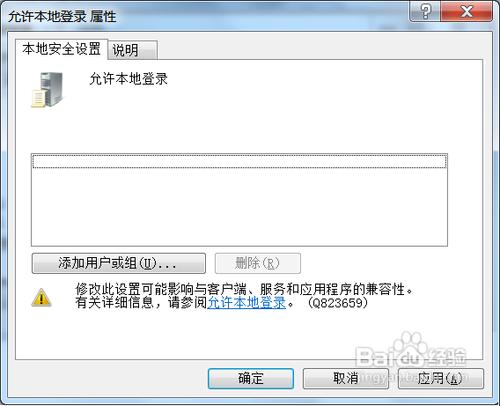Click the Baidu paw watermark logo
This screenshot has width=500, height=406.
click(412, 353)
